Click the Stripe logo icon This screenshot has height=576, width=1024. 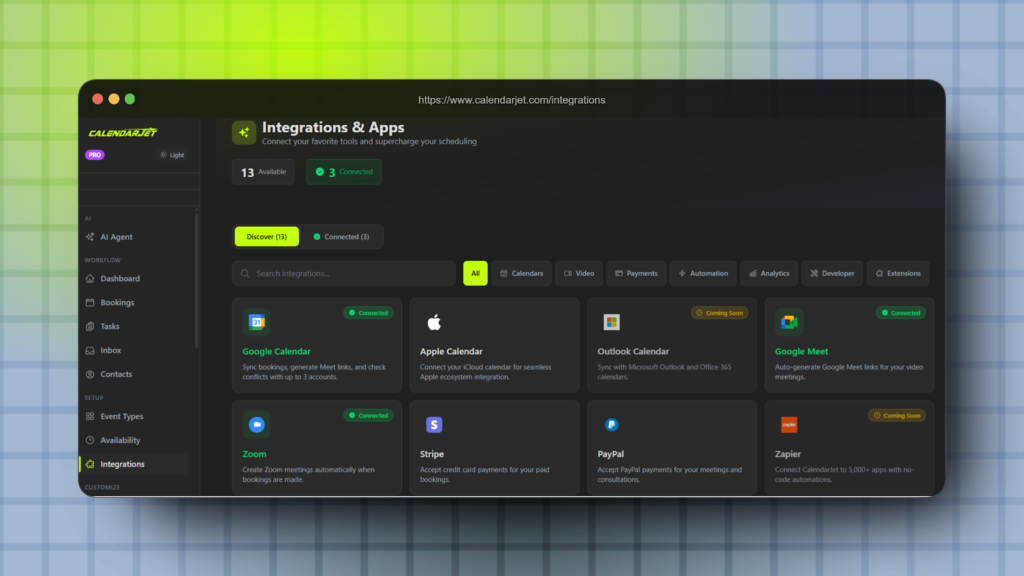[434, 425]
